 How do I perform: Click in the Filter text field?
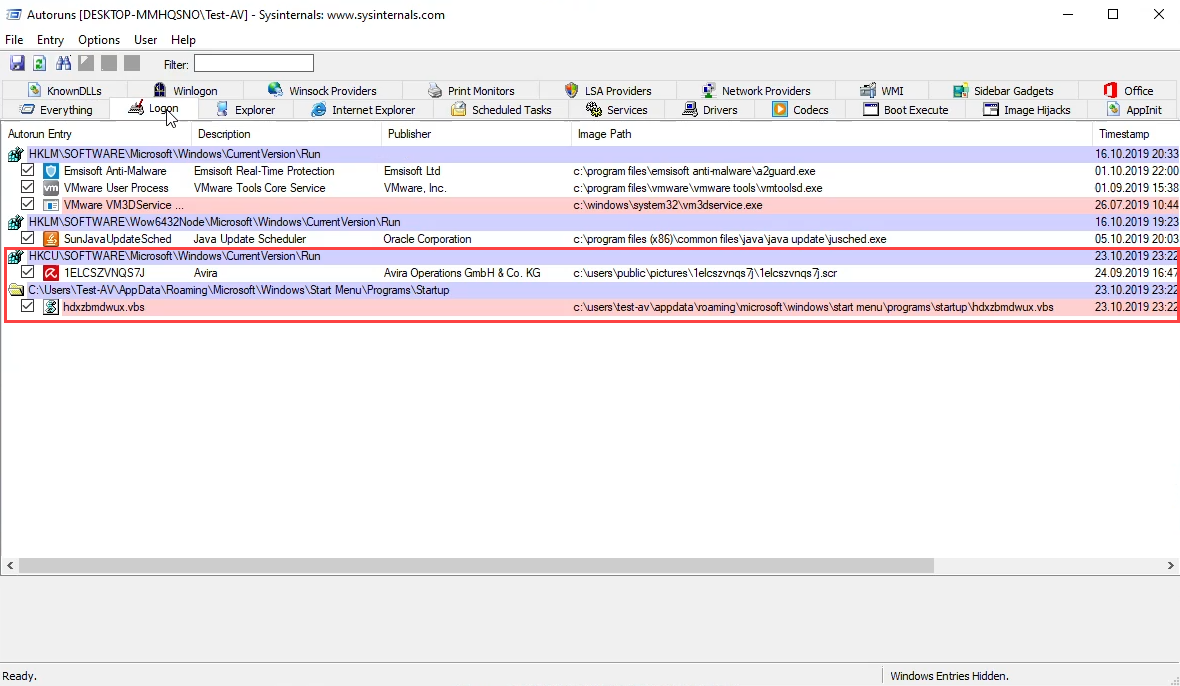[x=253, y=64]
